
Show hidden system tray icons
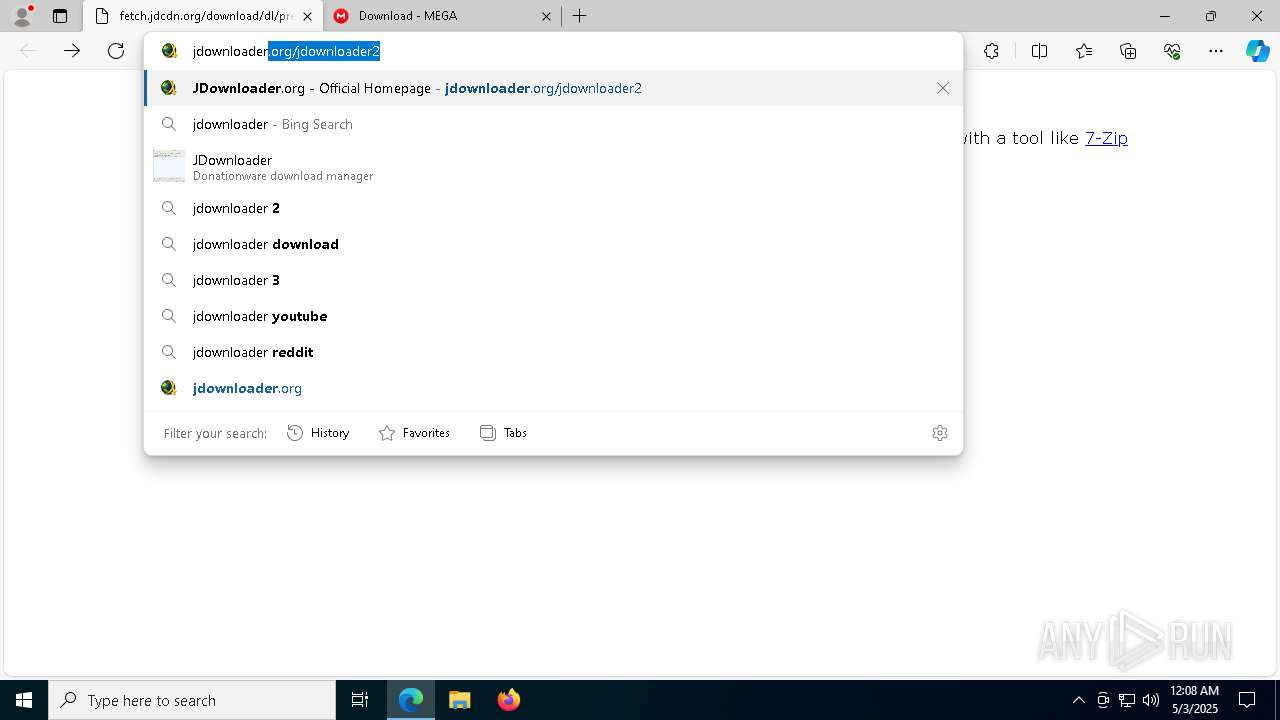[x=1078, y=700]
